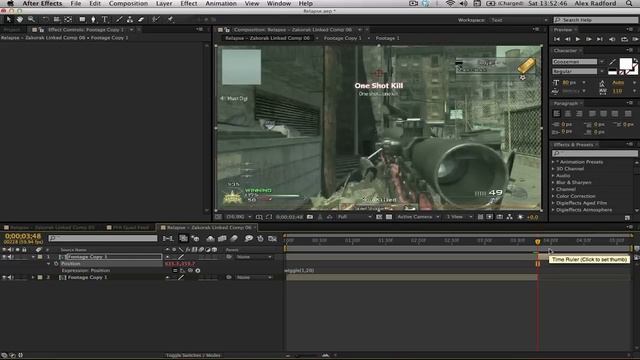Enable the expression equals toggle
This screenshot has width=640, height=360.
point(175,270)
